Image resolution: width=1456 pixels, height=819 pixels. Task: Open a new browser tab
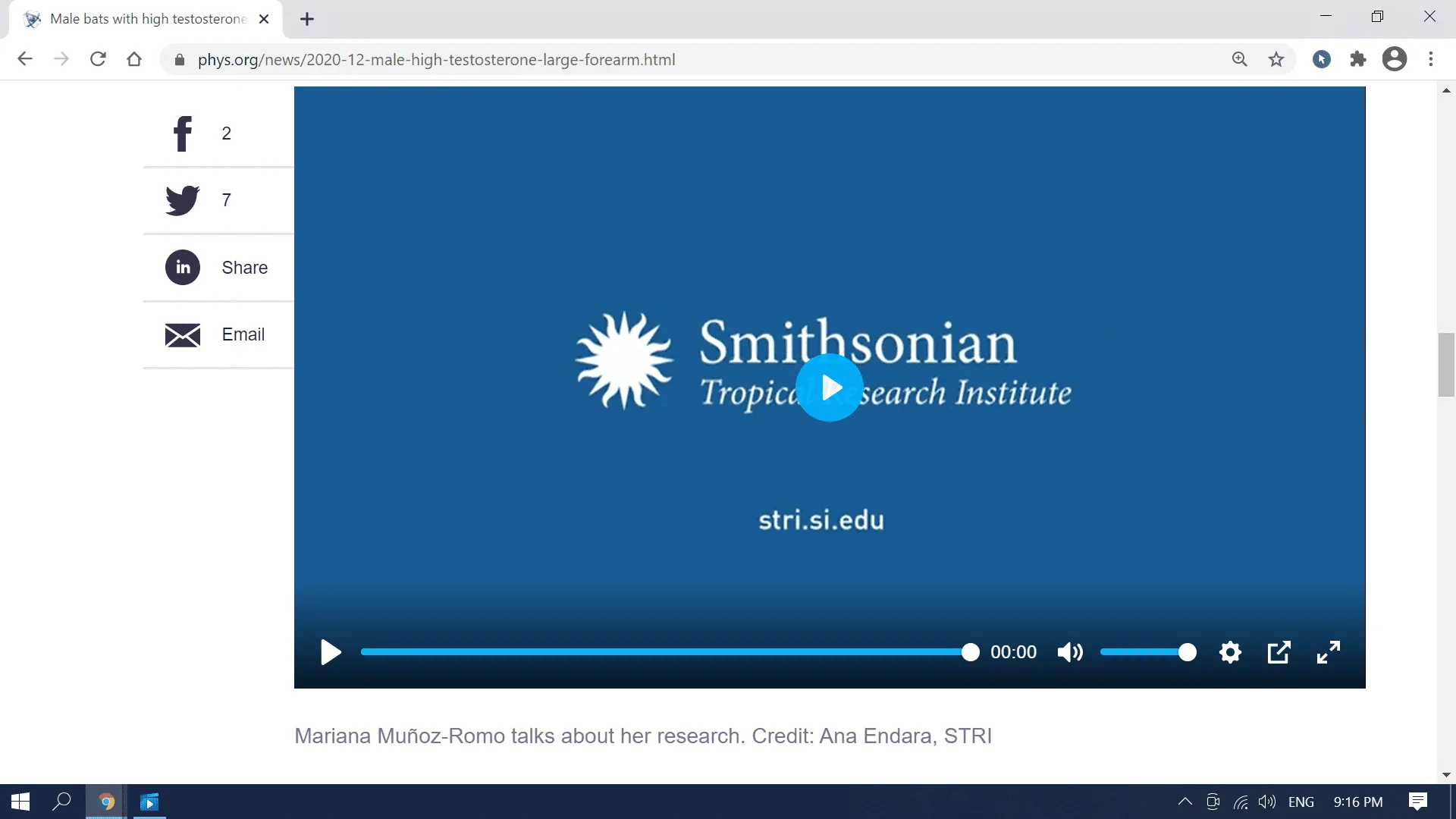coord(307,19)
